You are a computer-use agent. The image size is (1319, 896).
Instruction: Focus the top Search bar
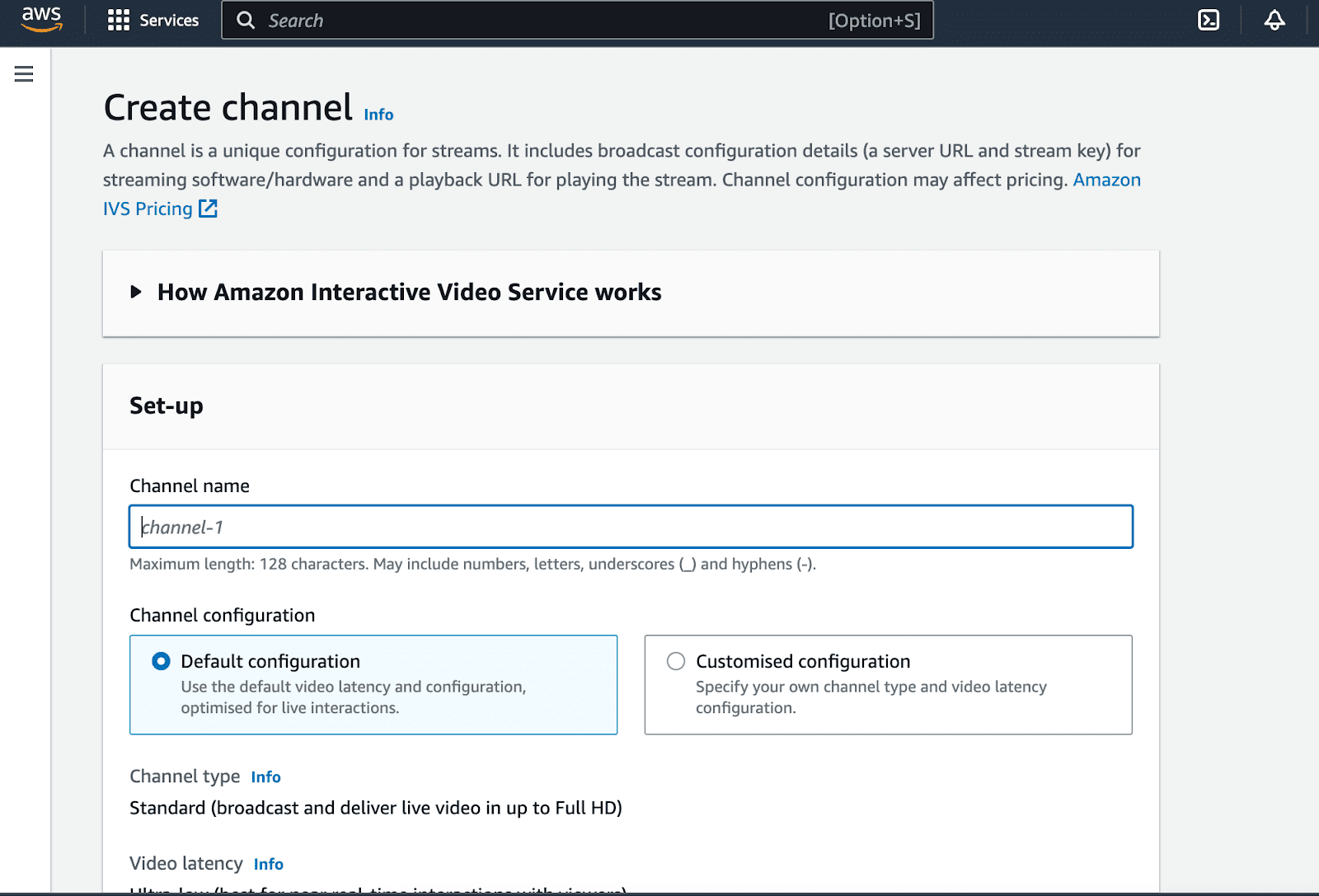[x=577, y=20]
